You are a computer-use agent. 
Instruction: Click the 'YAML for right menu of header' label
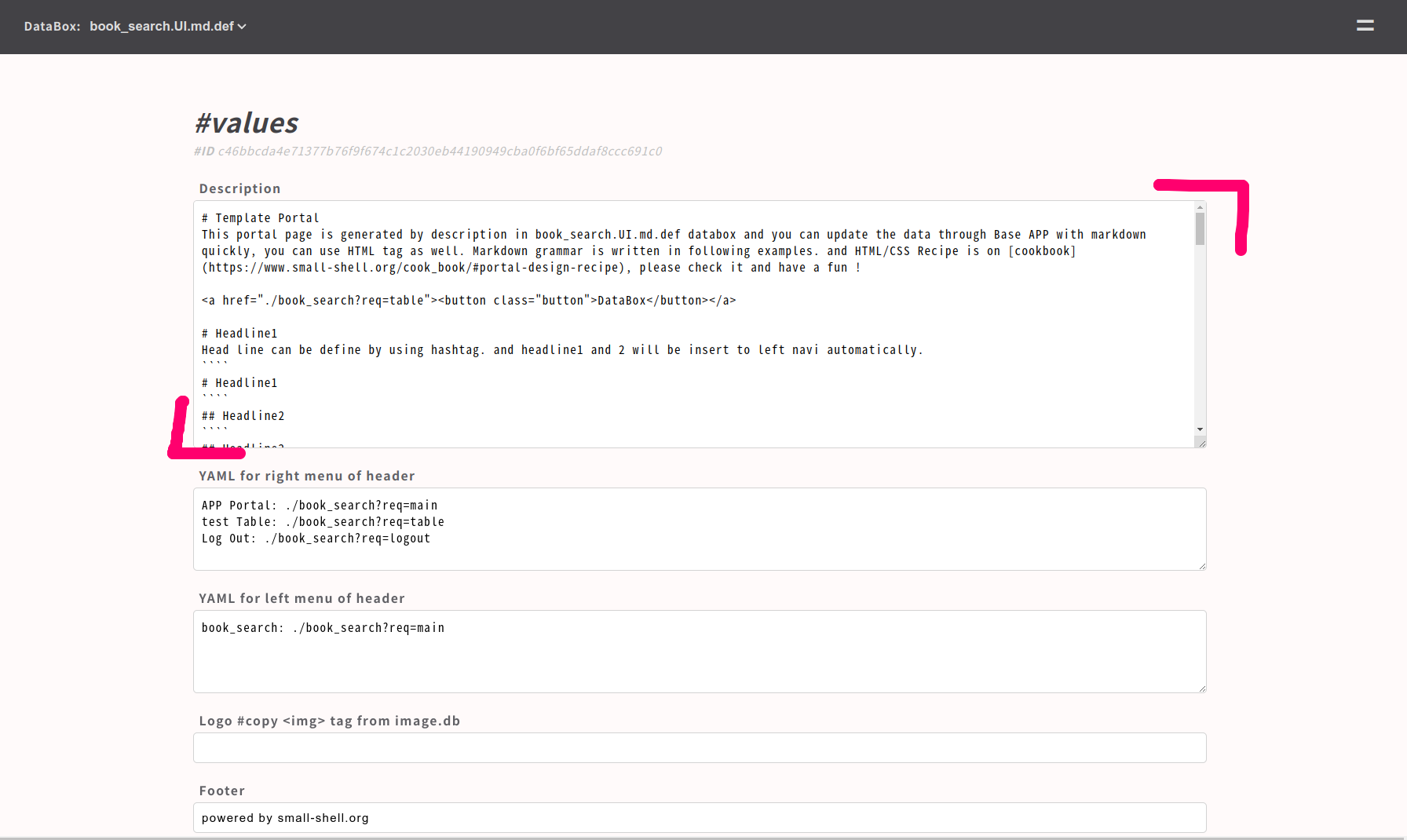coord(307,476)
